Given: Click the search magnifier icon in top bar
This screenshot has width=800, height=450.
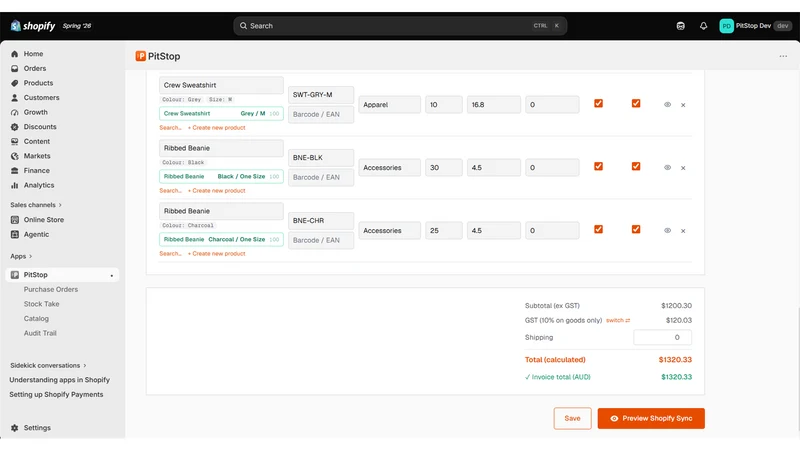Looking at the screenshot, I should coord(243,26).
